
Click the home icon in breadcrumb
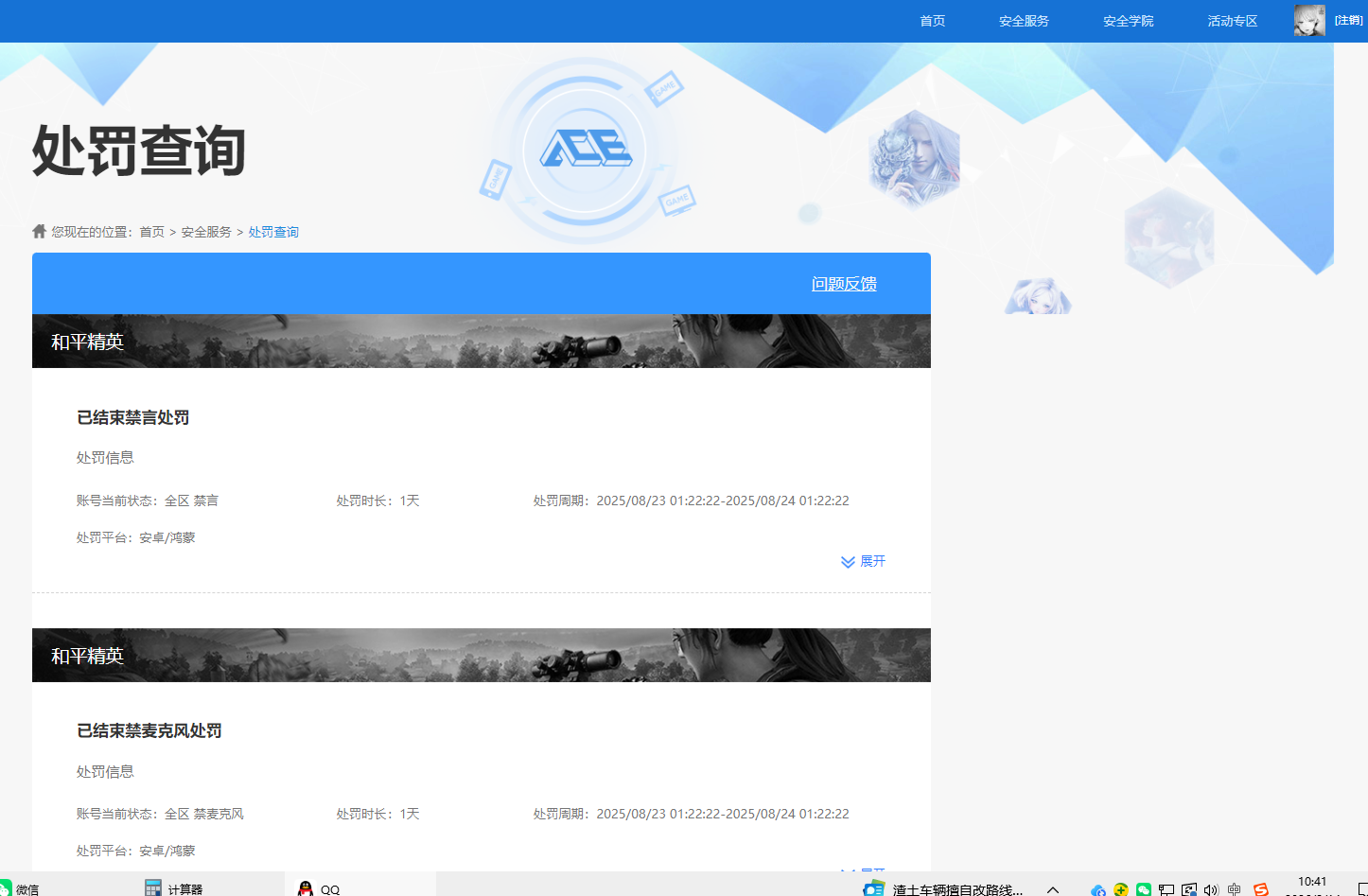[39, 231]
